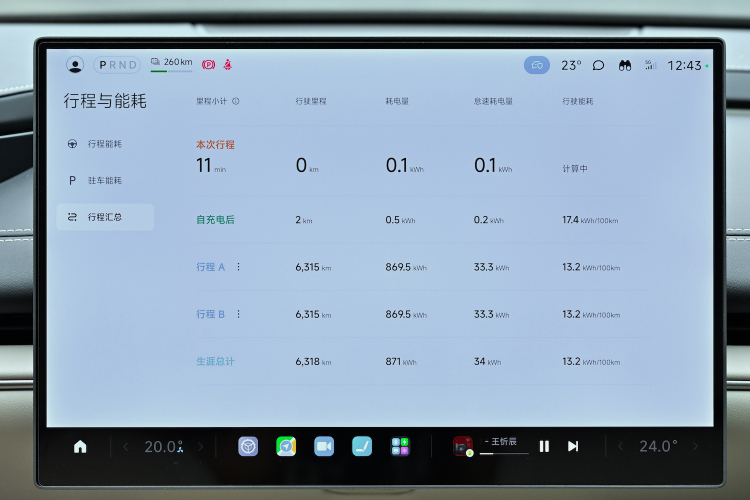
Task: Open the all-apps grid
Action: (400, 446)
